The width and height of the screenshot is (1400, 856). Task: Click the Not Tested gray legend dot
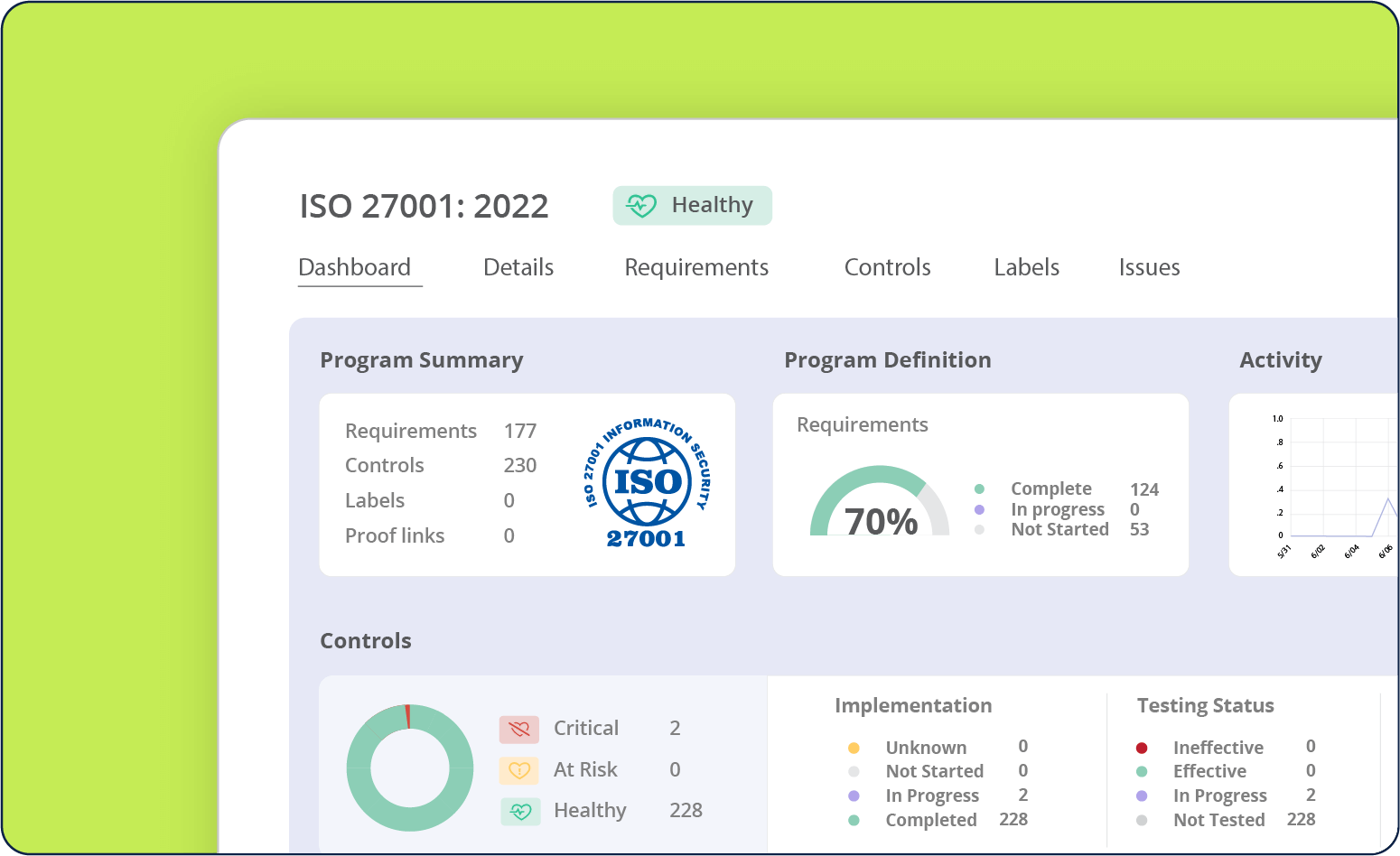(x=1142, y=820)
